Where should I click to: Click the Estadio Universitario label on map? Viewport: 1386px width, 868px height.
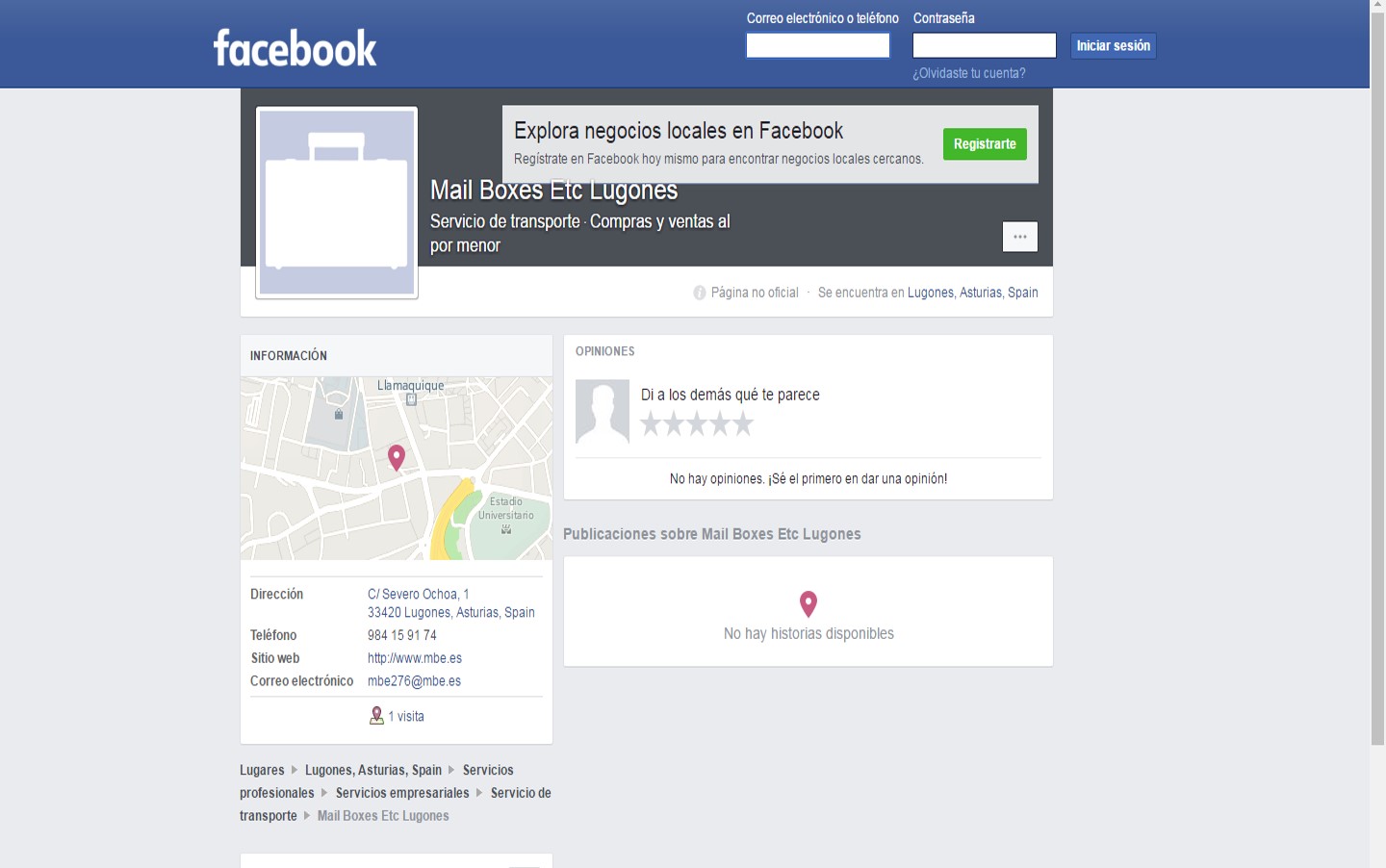tap(505, 508)
